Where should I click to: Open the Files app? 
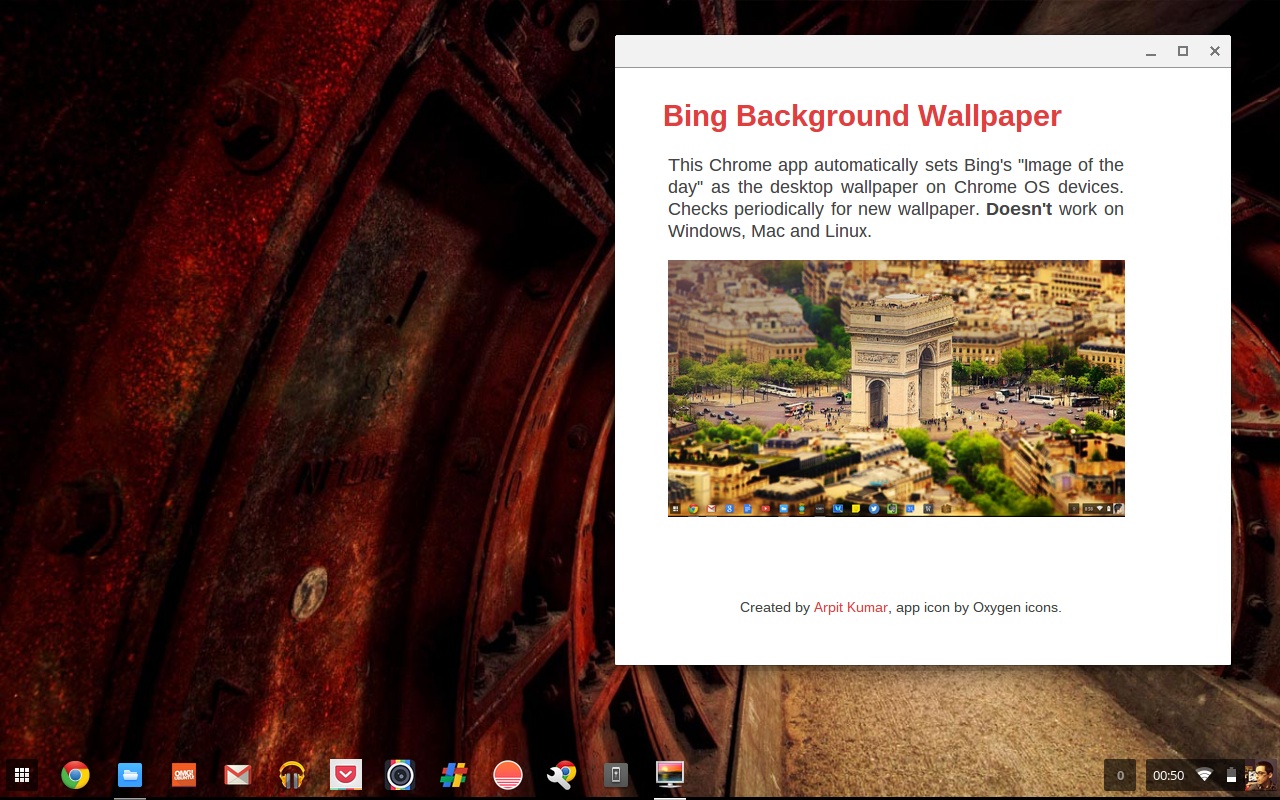130,775
